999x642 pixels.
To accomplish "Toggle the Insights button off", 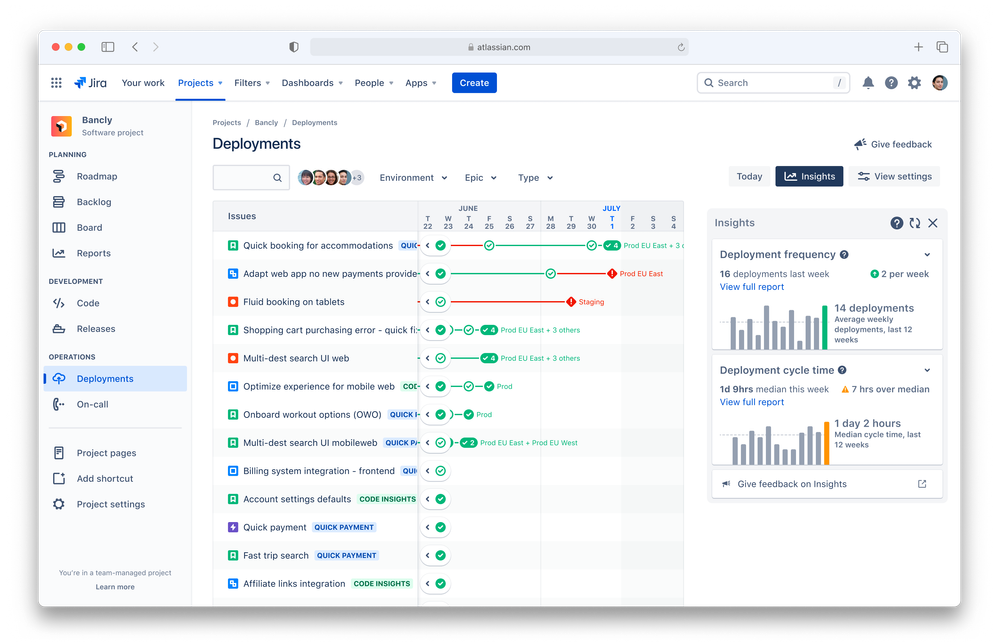I will 809,176.
